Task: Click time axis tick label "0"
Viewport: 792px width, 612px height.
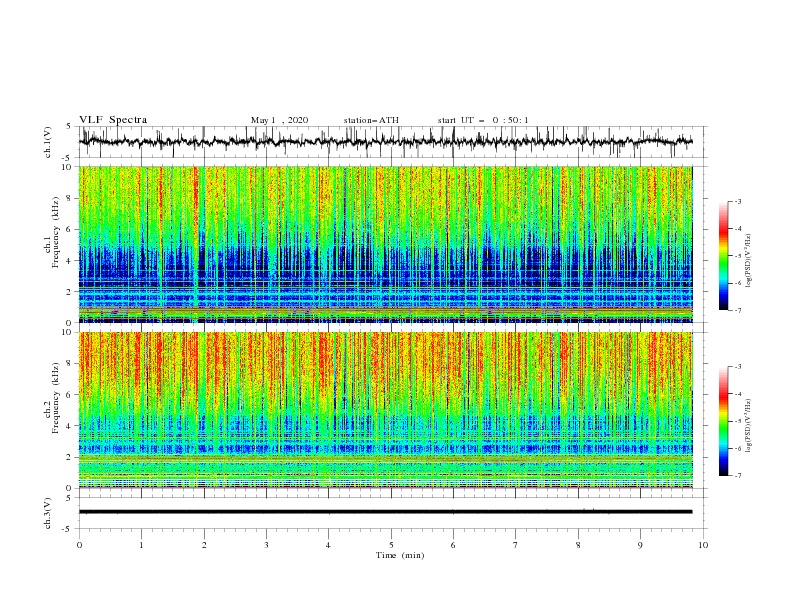Action: 79,545
